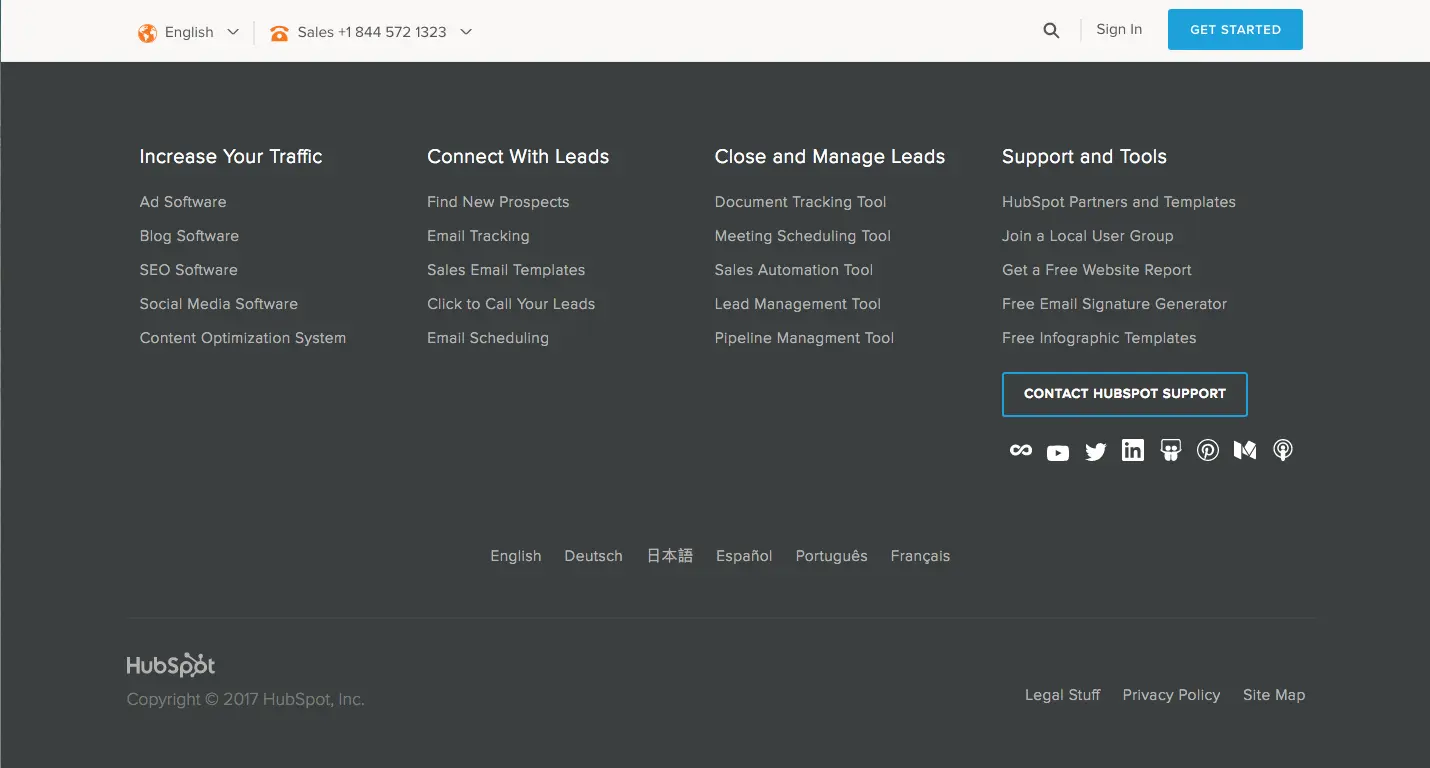Open the Email Tracking link
The height and width of the screenshot is (768, 1430).
478,236
